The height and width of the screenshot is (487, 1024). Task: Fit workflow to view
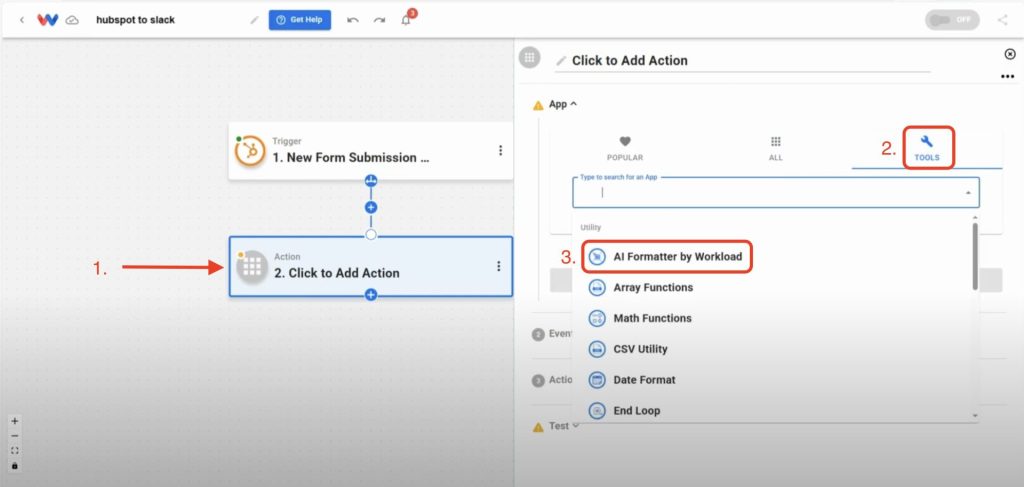point(15,451)
